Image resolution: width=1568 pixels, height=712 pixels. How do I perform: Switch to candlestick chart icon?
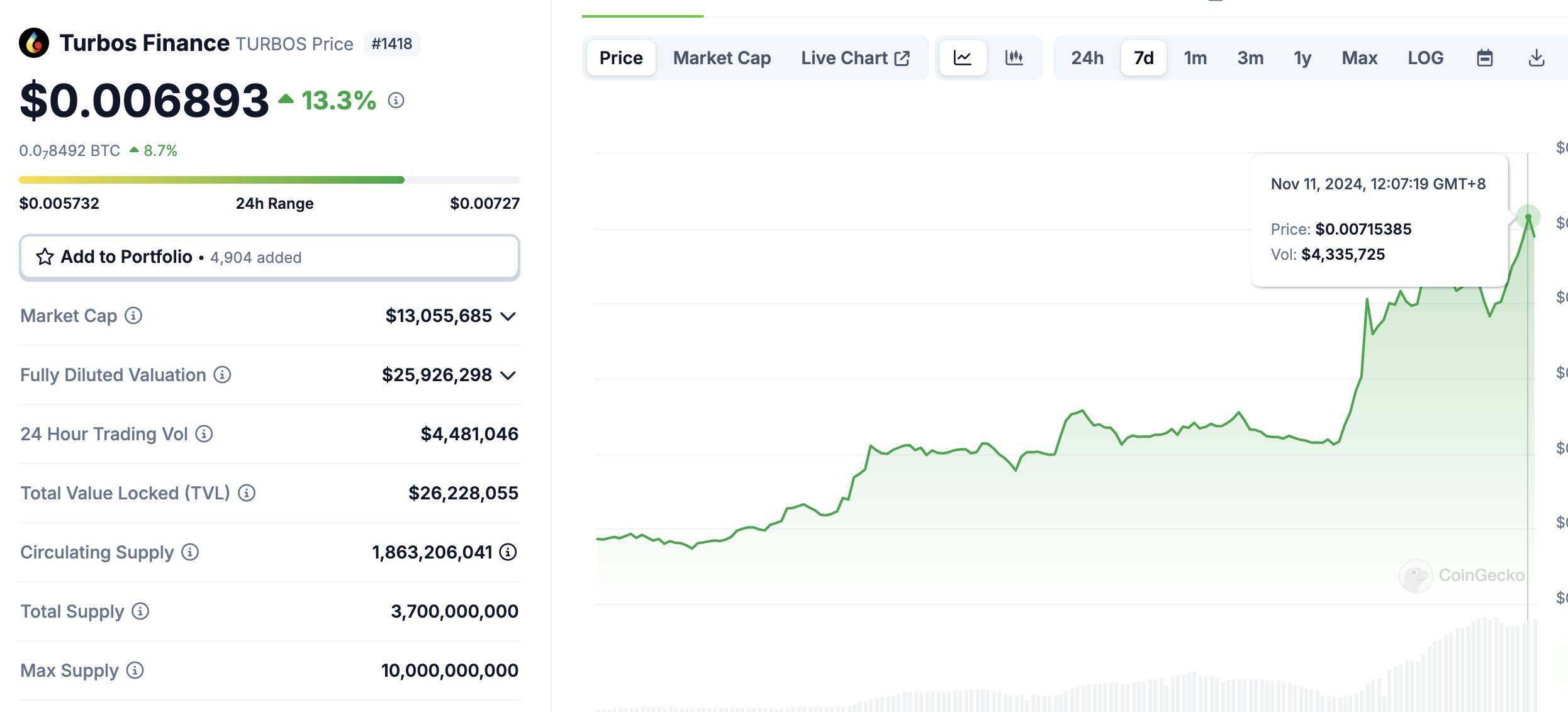point(1014,58)
